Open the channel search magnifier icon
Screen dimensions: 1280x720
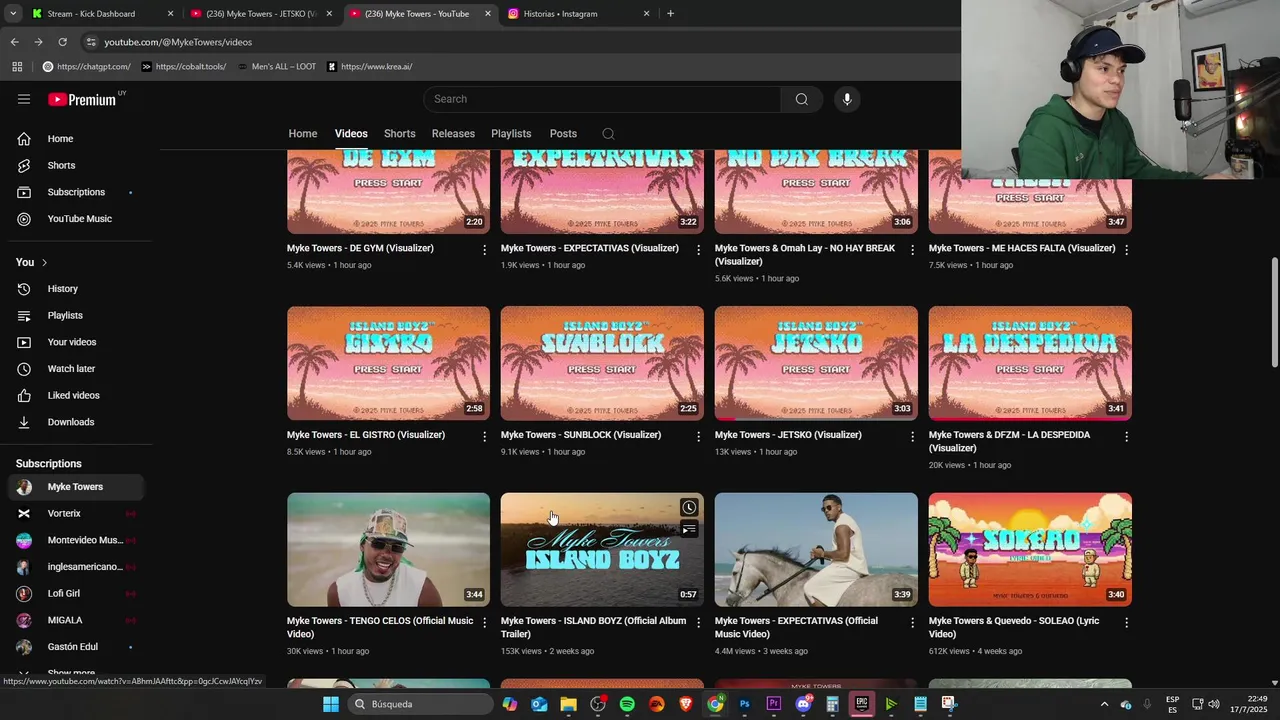[x=608, y=134]
